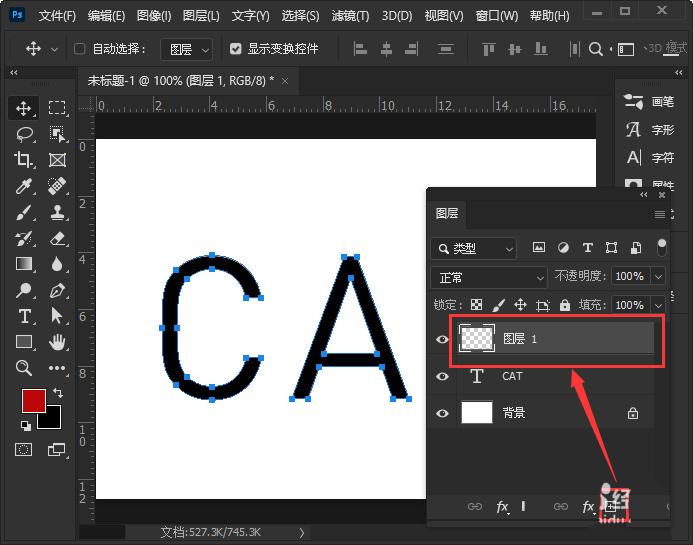693x545 pixels.
Task: Open the 正常 blend mode dropdown
Action: (x=488, y=278)
